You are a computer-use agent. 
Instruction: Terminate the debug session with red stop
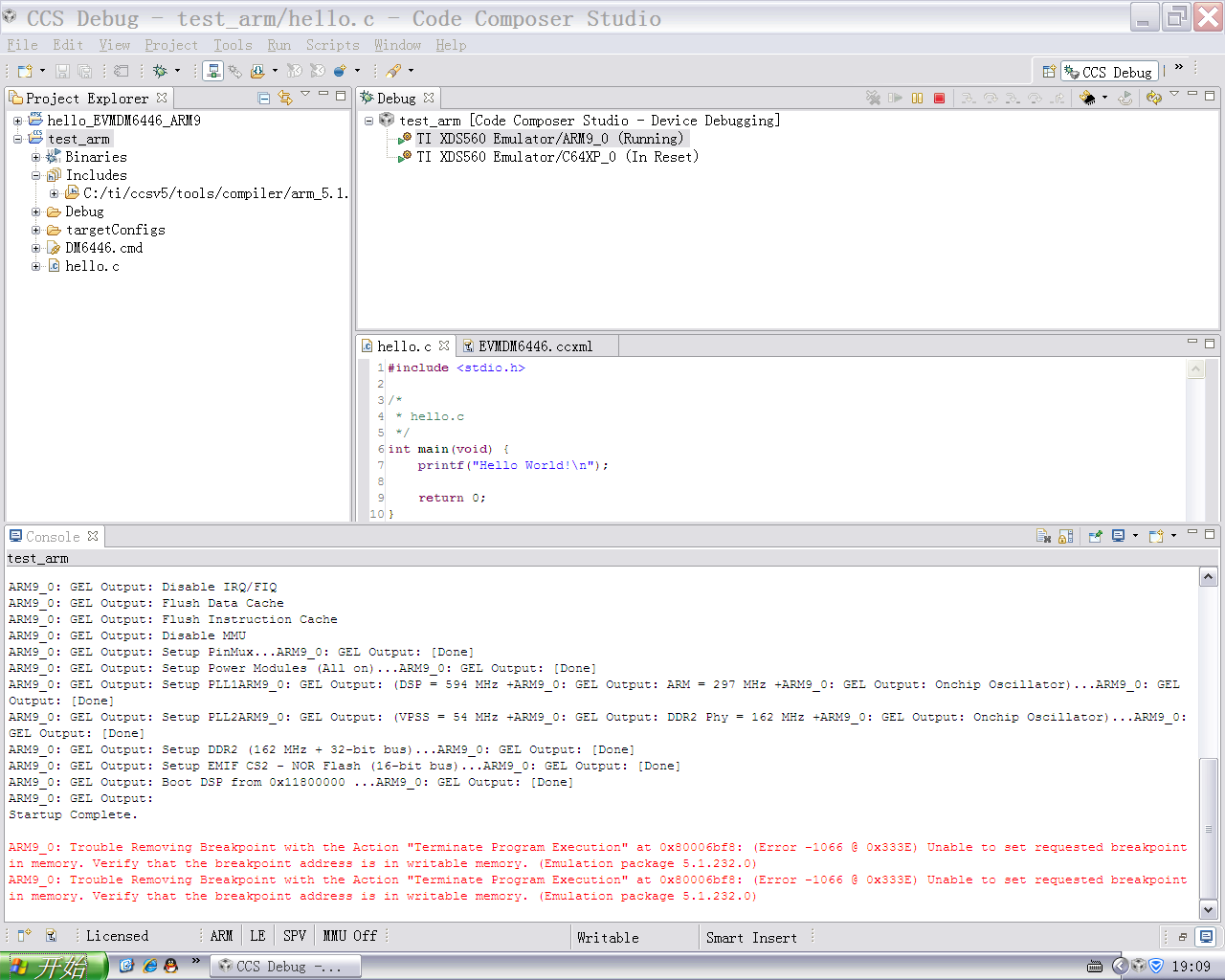pos(940,98)
